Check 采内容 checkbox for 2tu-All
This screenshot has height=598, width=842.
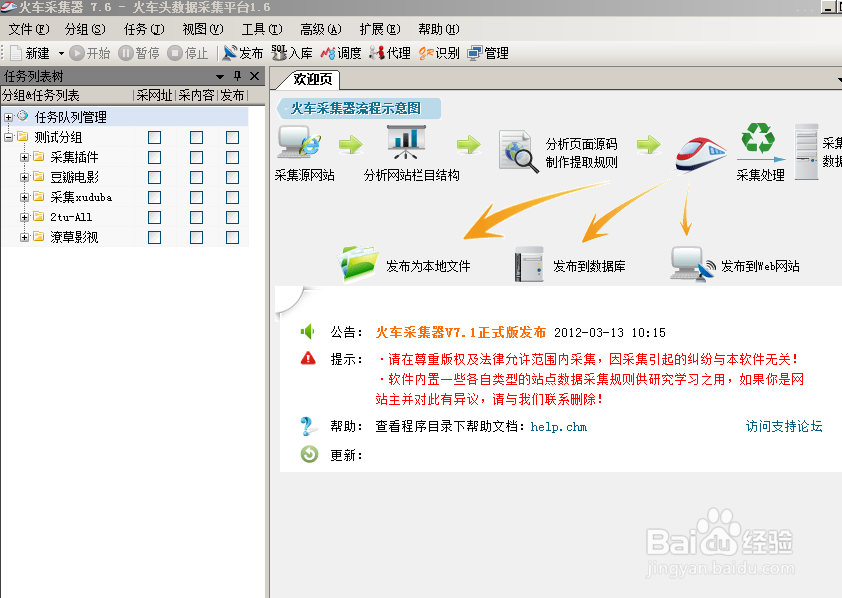197,217
